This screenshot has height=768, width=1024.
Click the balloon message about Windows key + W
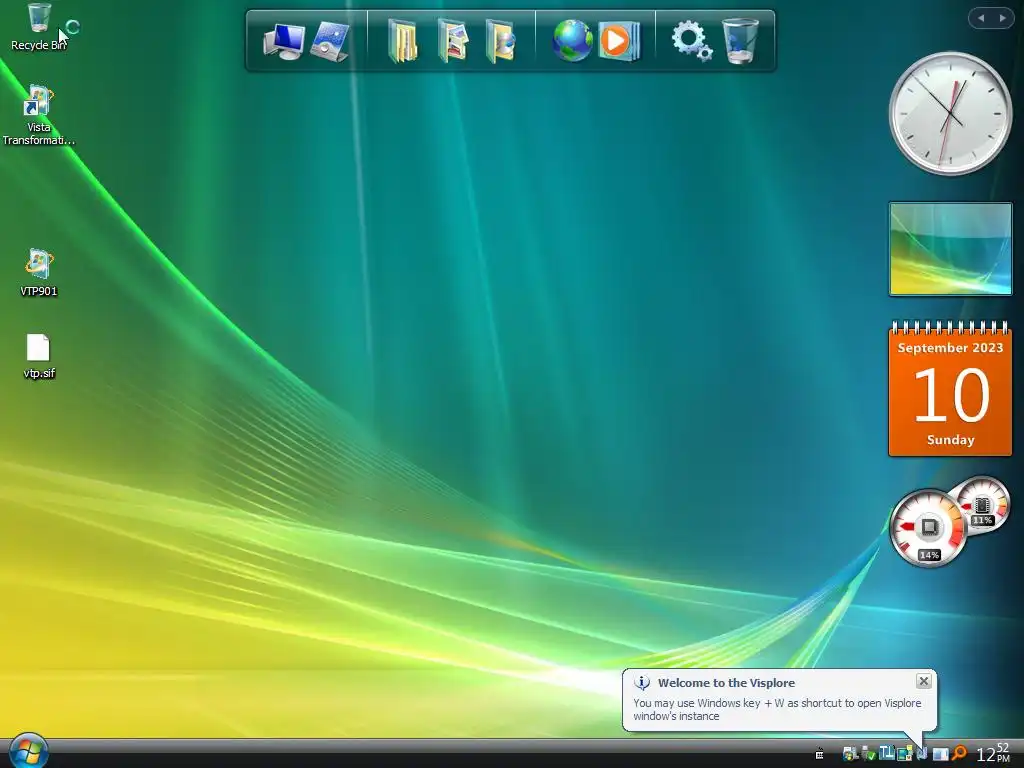(x=776, y=710)
